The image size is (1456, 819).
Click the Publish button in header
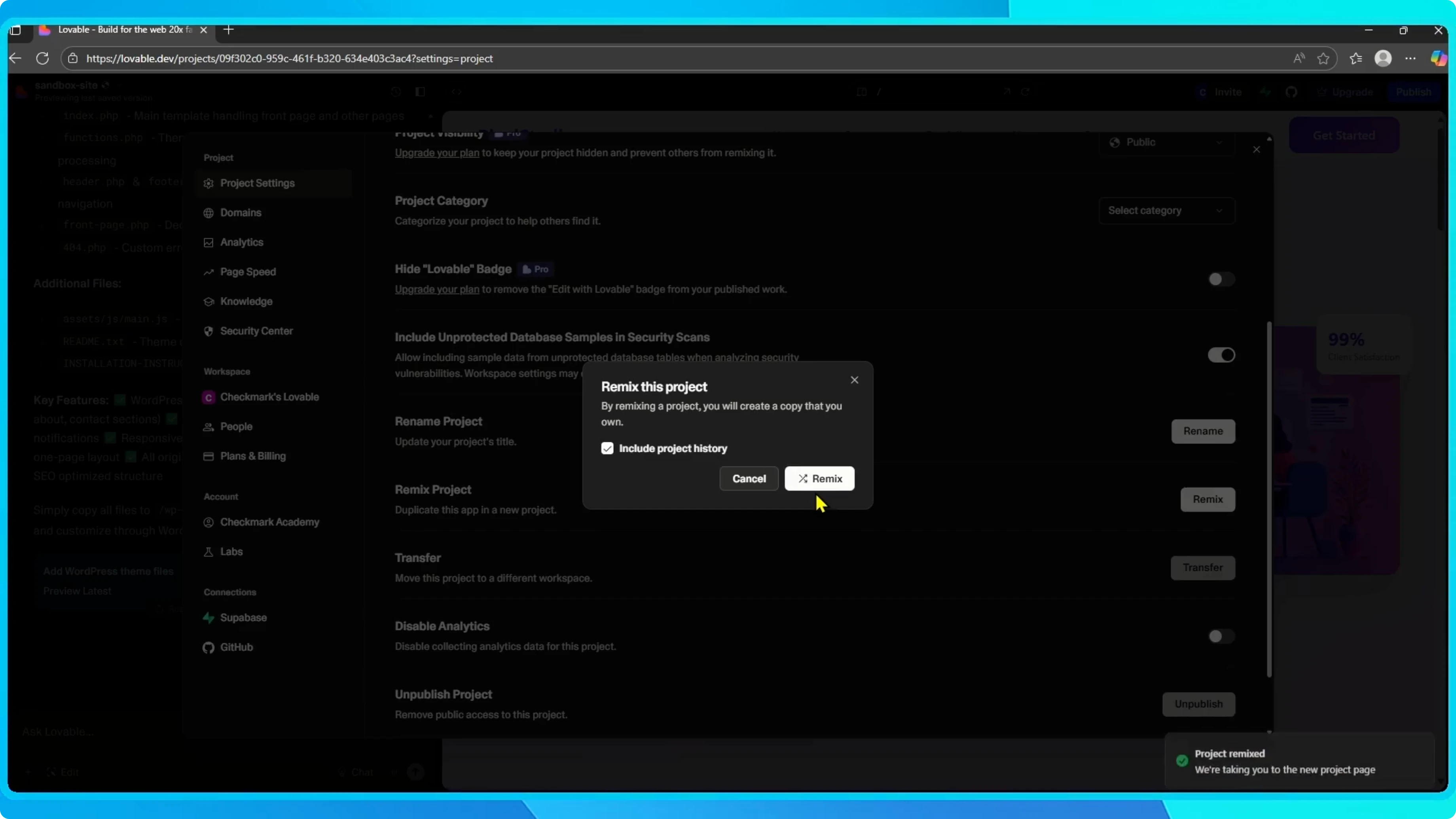click(1413, 92)
